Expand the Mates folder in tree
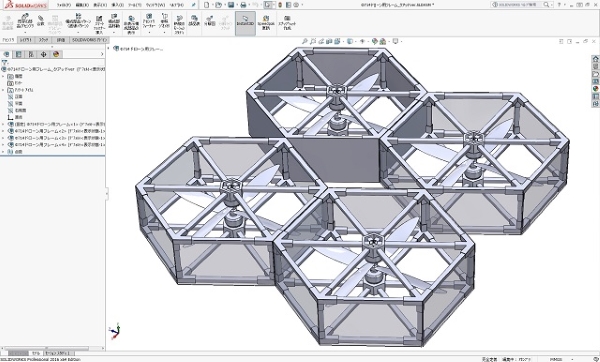The height and width of the screenshot is (362, 600). (3, 152)
